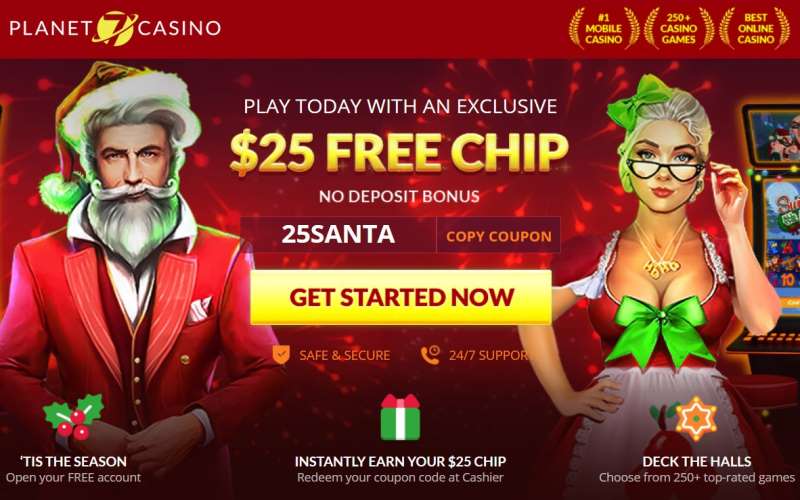Click the Safe & Secure shield icon
The image size is (800, 500).
pos(281,355)
